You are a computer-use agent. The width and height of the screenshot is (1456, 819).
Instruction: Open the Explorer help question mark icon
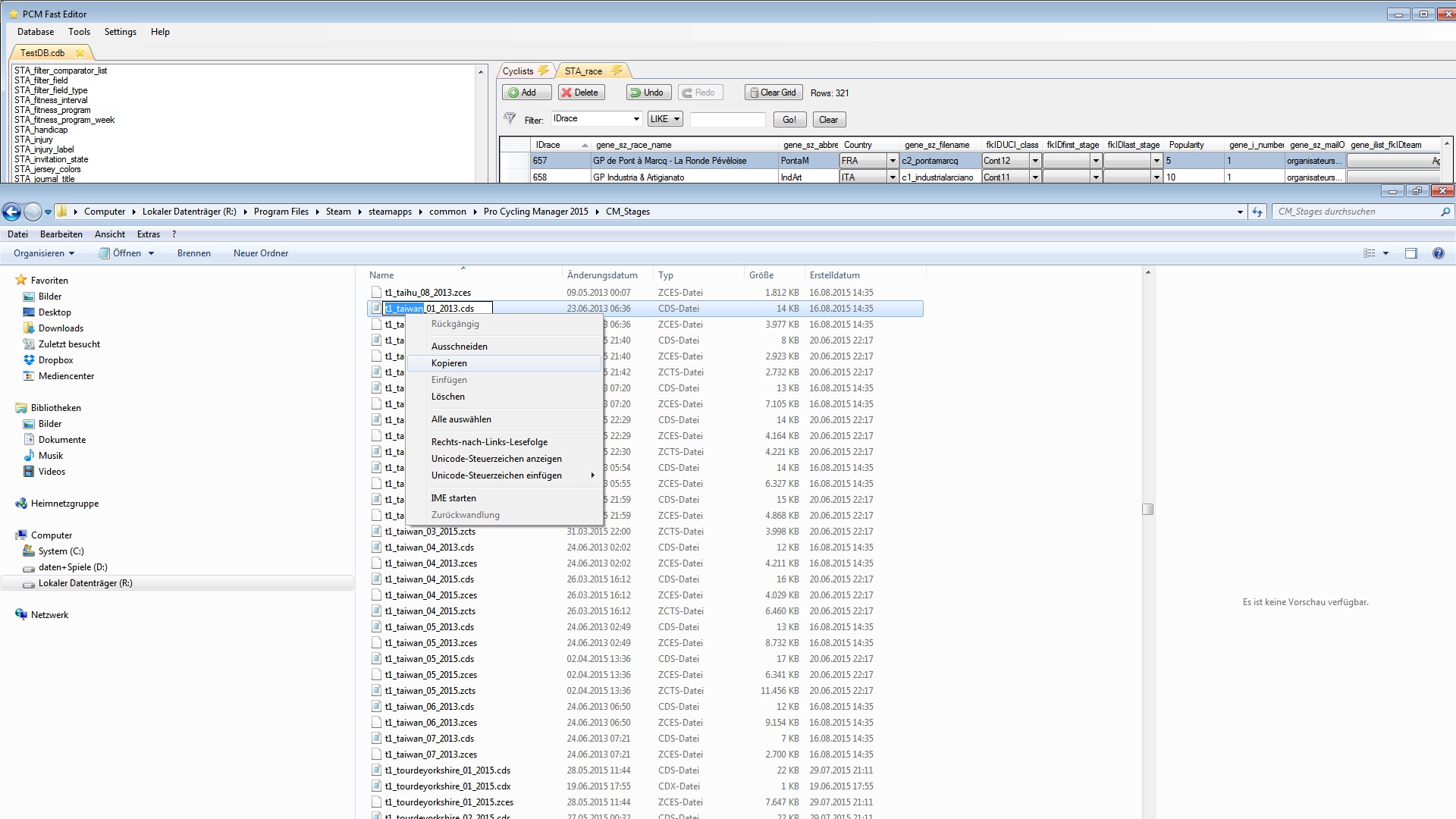tap(1438, 253)
